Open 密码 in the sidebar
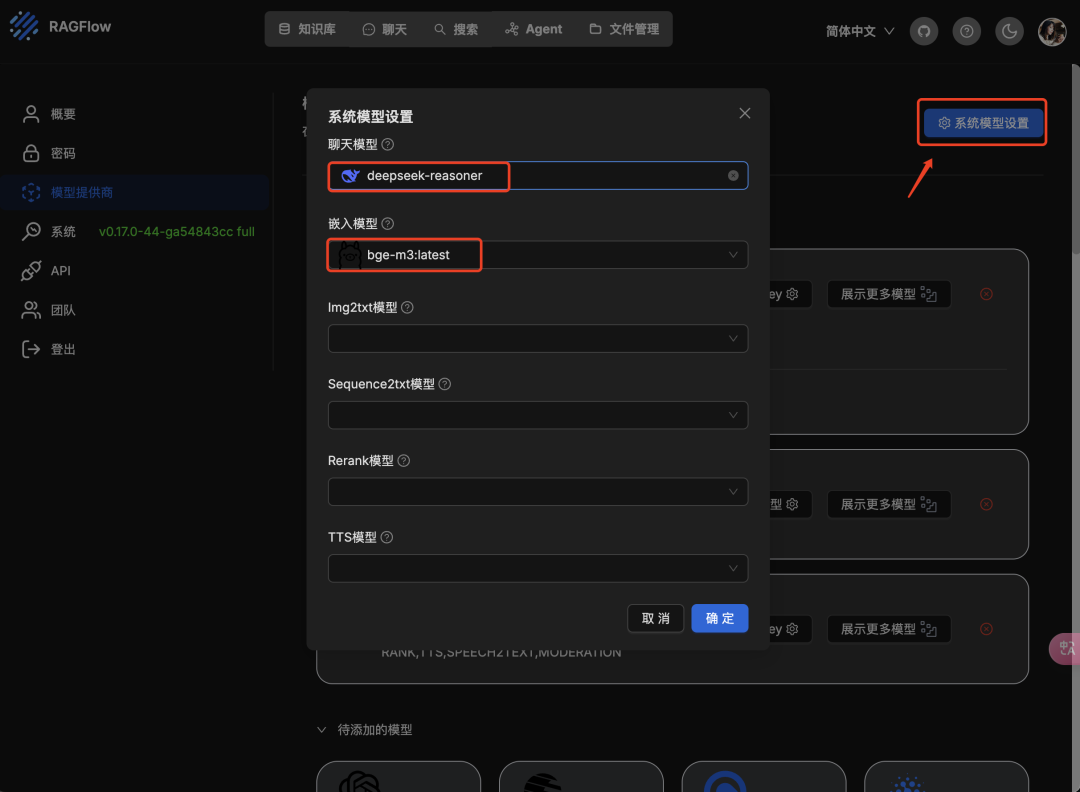This screenshot has height=792, width=1080. click(136, 153)
